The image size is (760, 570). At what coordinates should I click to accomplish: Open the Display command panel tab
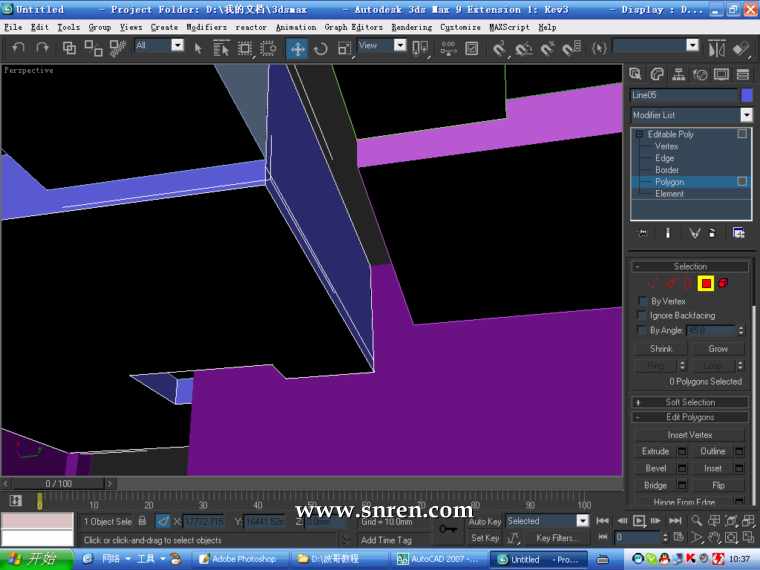(721, 74)
